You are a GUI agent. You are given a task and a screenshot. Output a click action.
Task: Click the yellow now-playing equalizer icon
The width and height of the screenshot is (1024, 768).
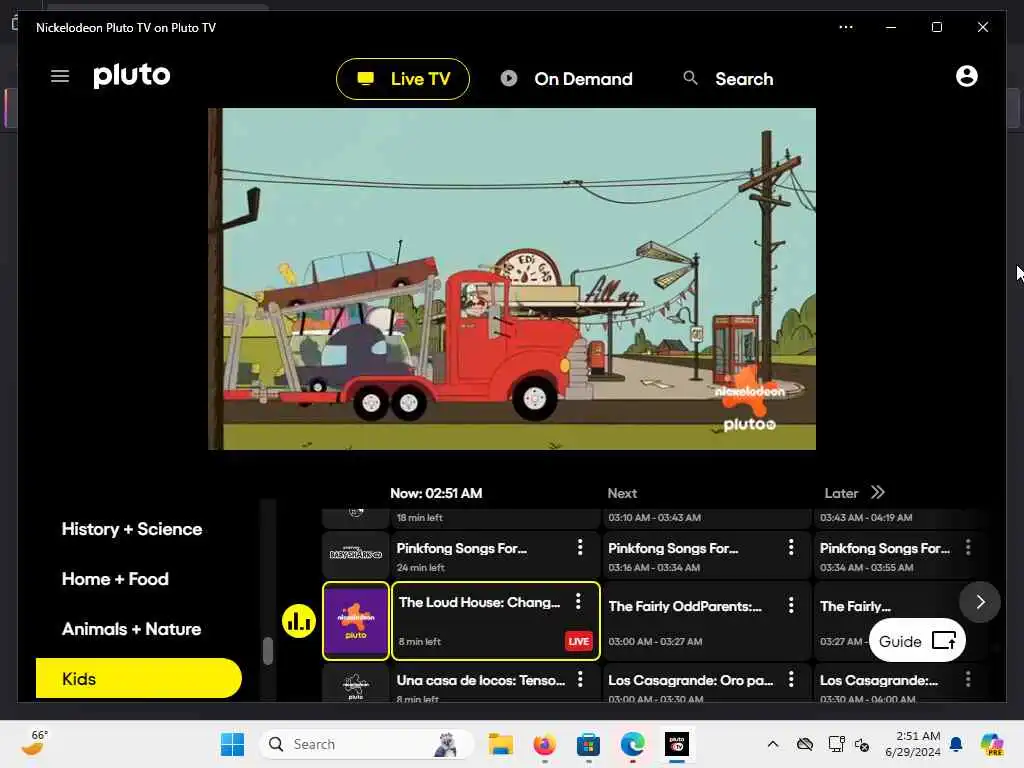(299, 621)
